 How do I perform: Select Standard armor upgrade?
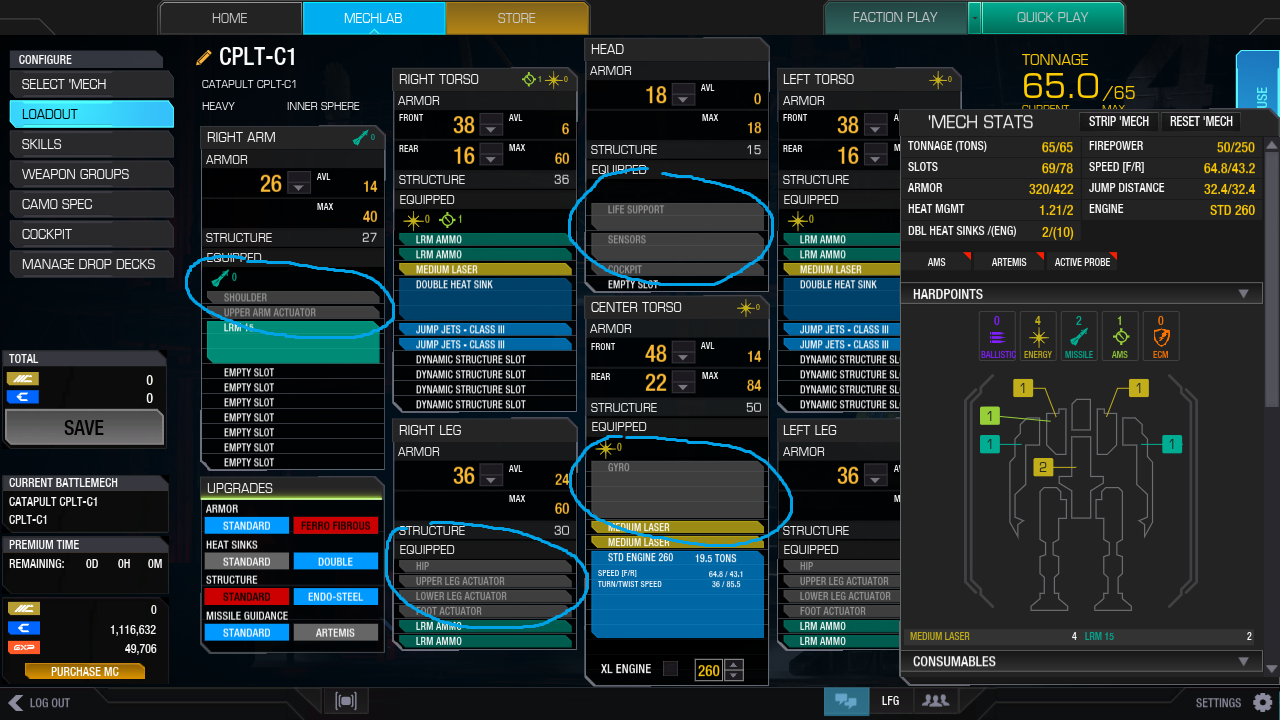tap(246, 526)
